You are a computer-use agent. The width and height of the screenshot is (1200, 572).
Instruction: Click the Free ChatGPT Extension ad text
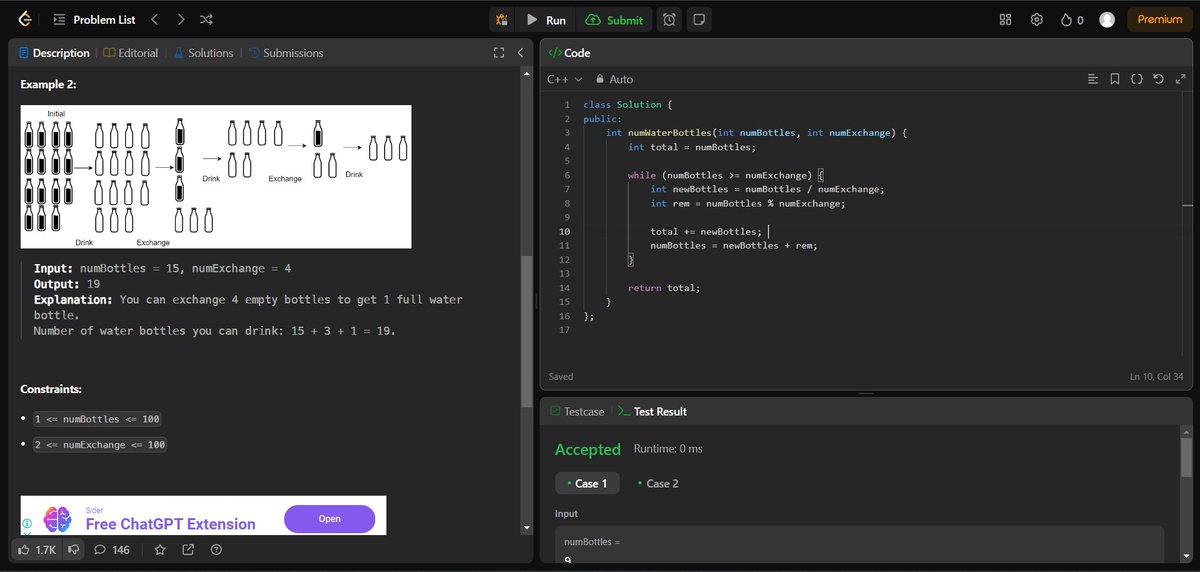coord(170,524)
